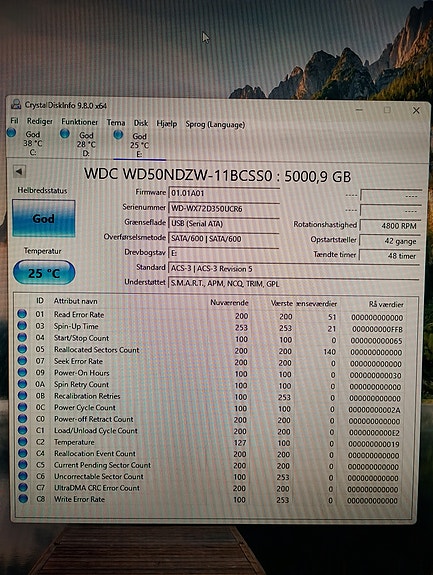Click status orb for Power-off Retract Count
Screen dimensions: 433x575
(x=22, y=418)
